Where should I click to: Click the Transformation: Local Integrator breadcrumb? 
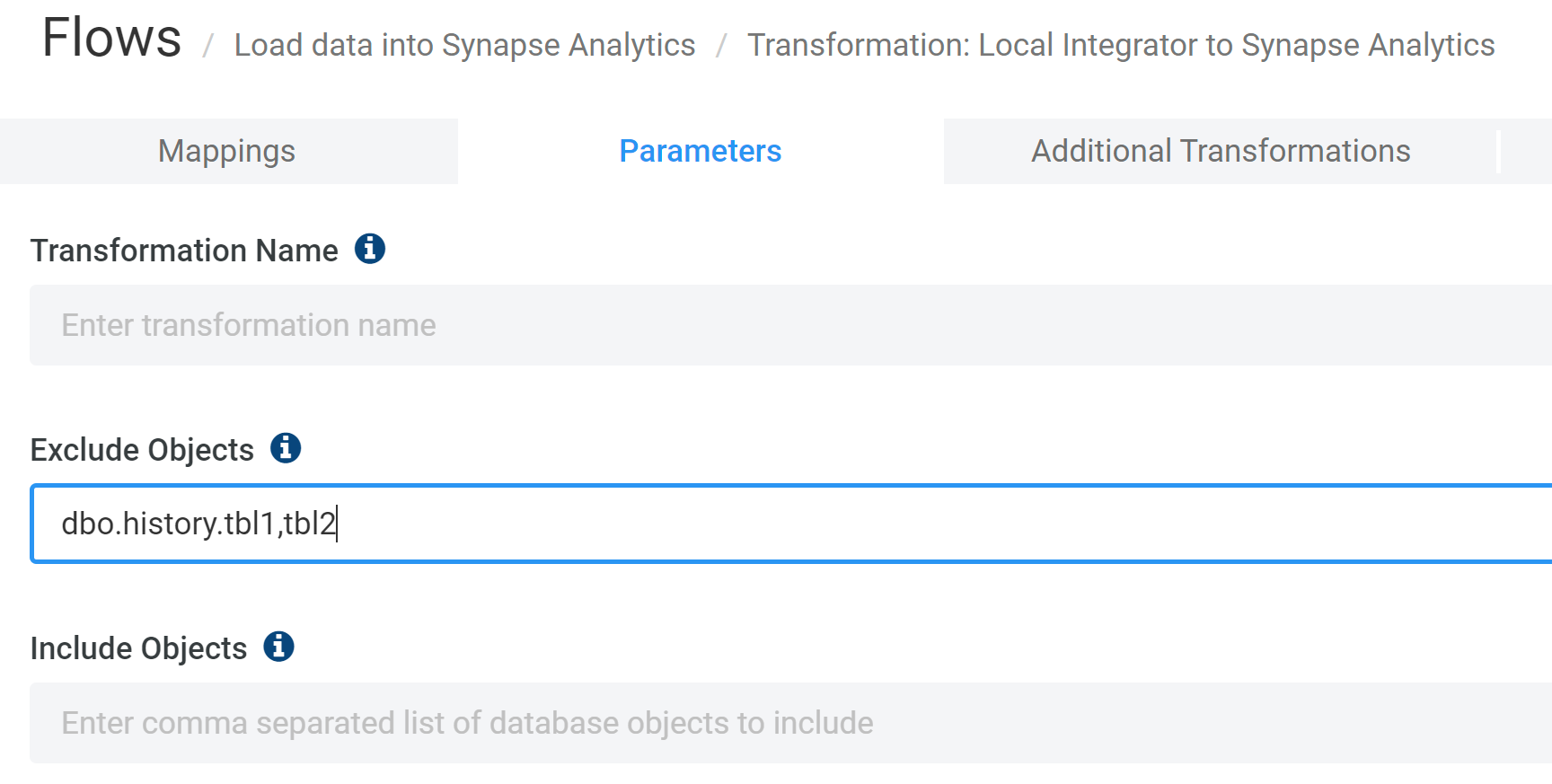pyautogui.click(x=1120, y=45)
